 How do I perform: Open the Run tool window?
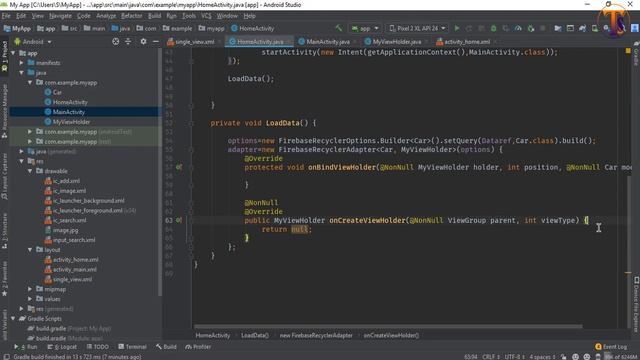pos(25,347)
